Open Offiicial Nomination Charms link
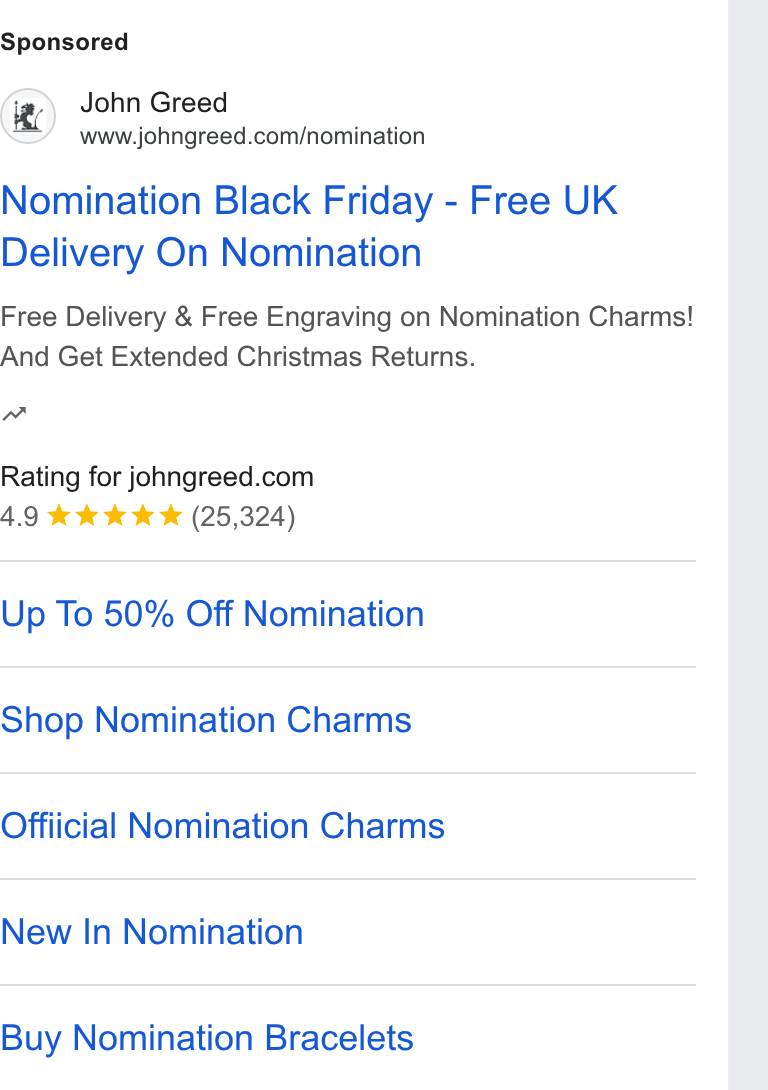Image resolution: width=768 pixels, height=1090 pixels. click(x=222, y=826)
